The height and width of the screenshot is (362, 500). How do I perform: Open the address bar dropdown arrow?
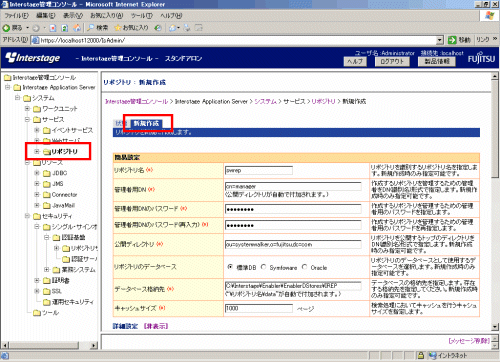[440, 40]
